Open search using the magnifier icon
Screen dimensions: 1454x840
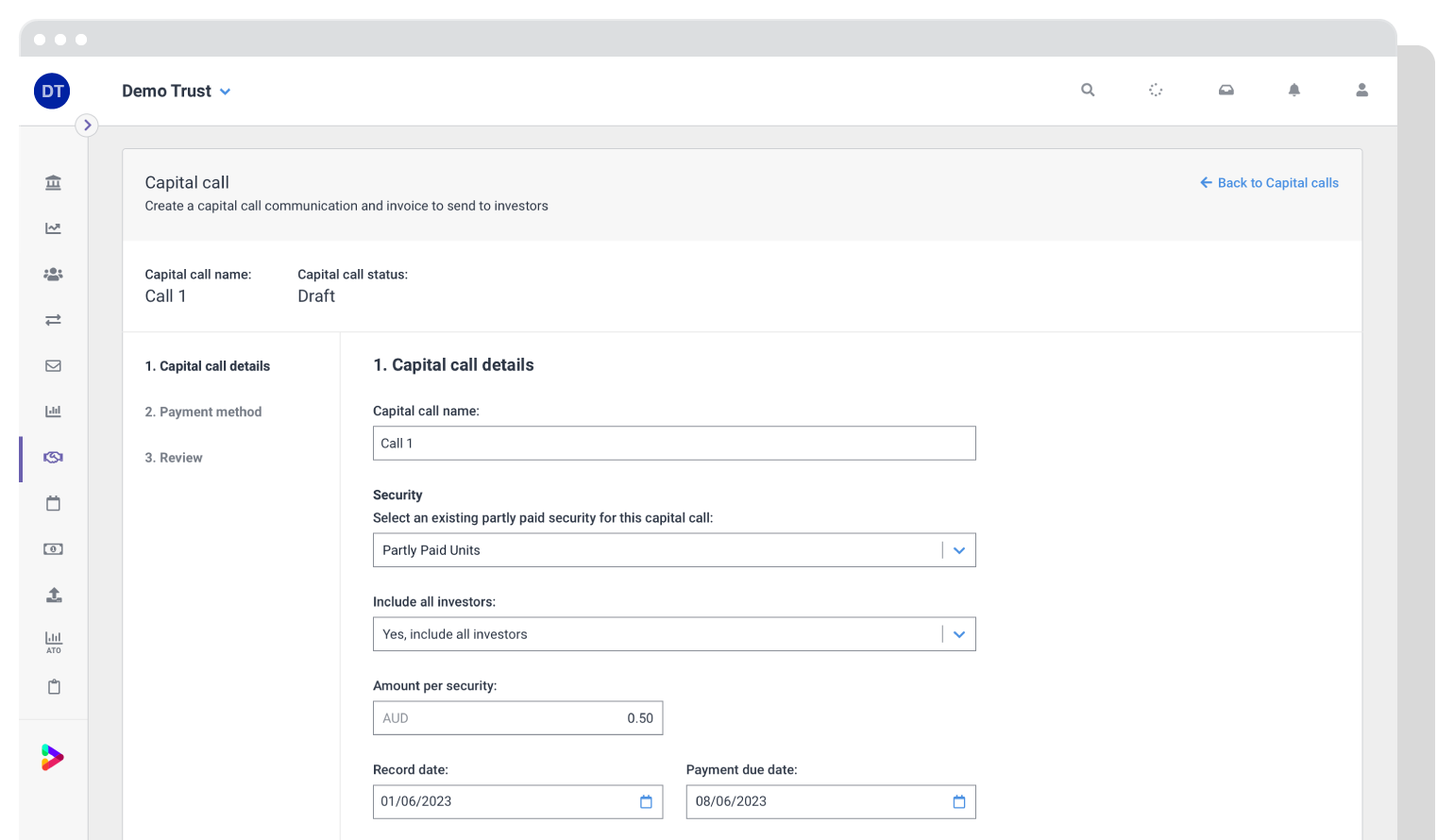pyautogui.click(x=1087, y=90)
